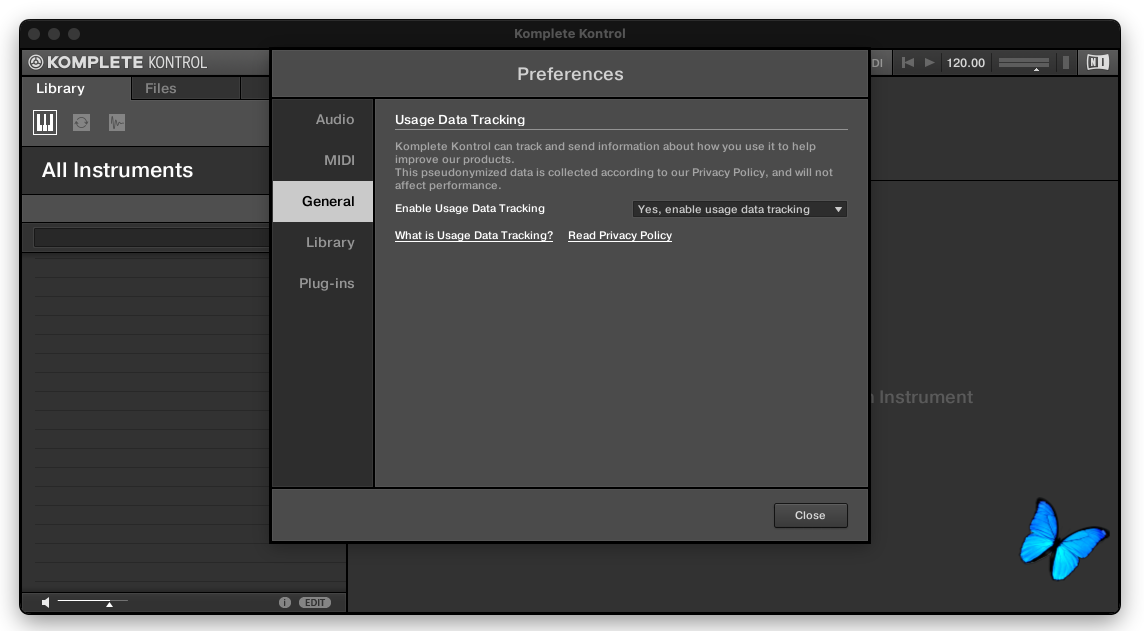
Task: Close the Preferences dialog
Action: click(811, 515)
